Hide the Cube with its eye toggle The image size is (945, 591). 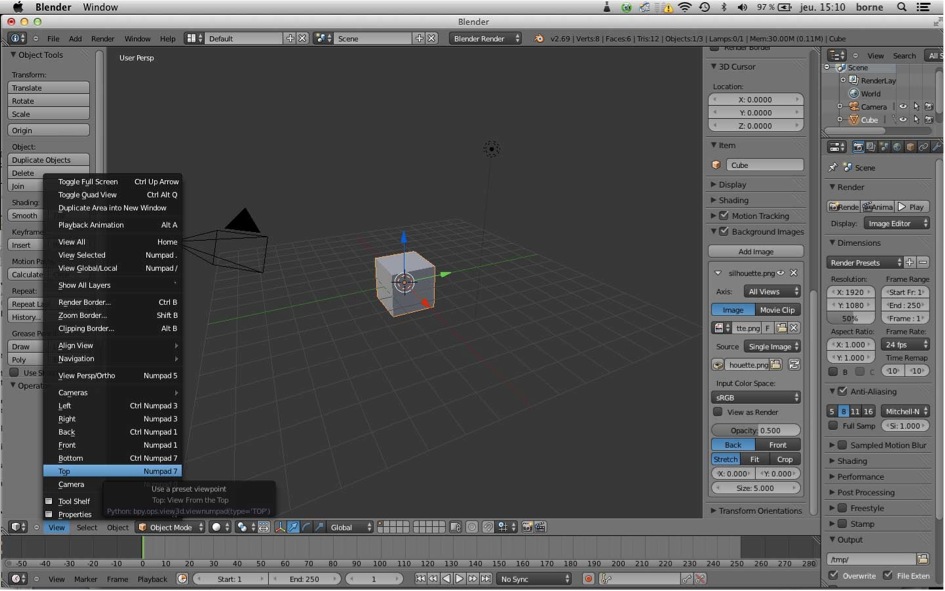click(x=903, y=119)
